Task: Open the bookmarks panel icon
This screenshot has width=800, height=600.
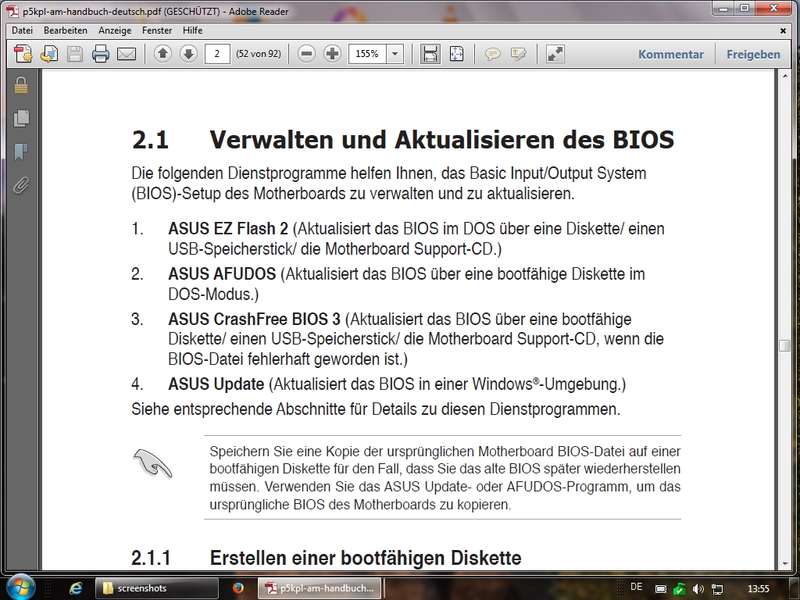Action: (x=20, y=152)
